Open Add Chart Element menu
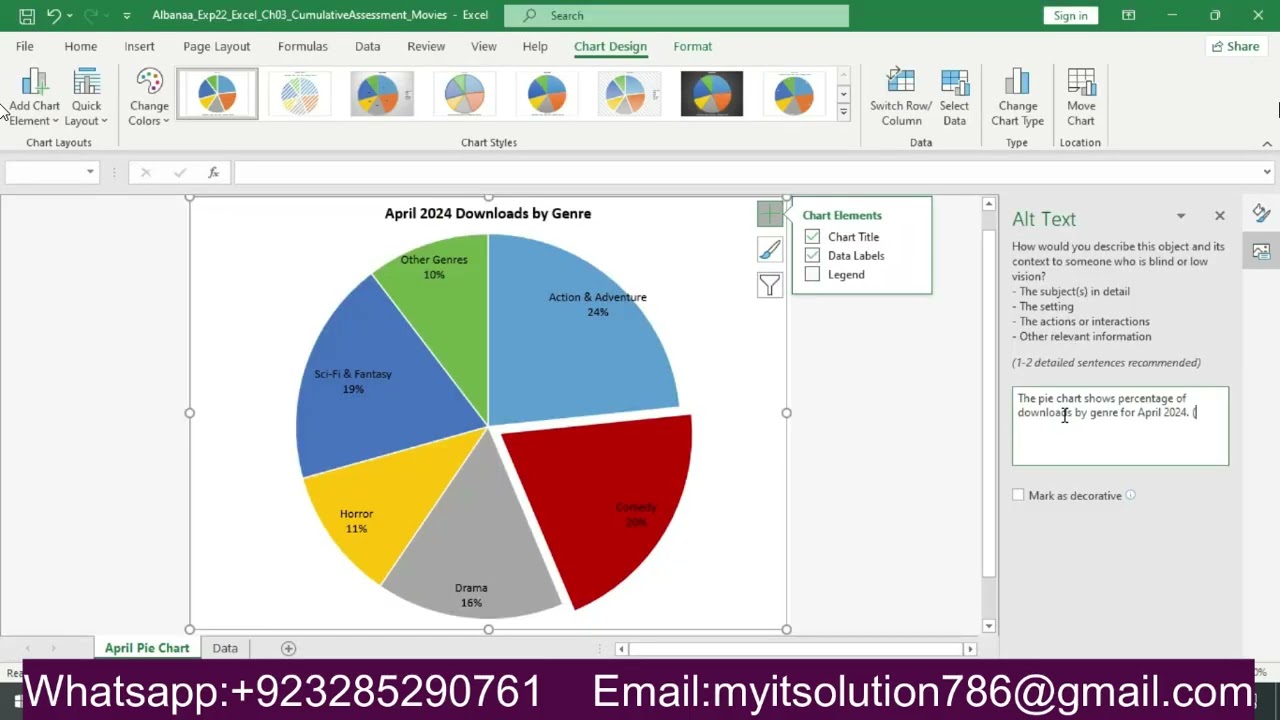The width and height of the screenshot is (1280, 720). 34,98
